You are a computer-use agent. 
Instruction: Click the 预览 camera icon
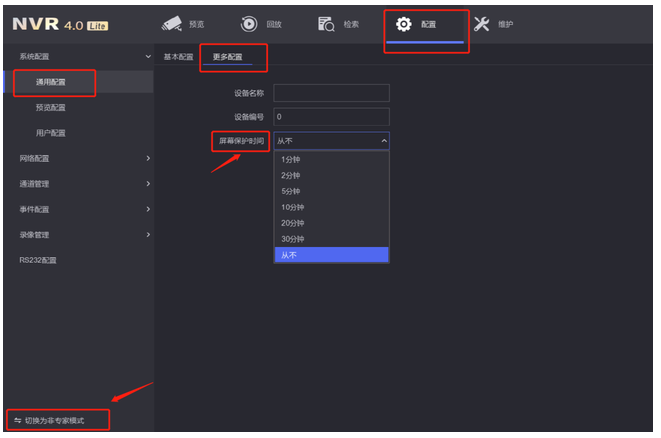pyautogui.click(x=173, y=24)
